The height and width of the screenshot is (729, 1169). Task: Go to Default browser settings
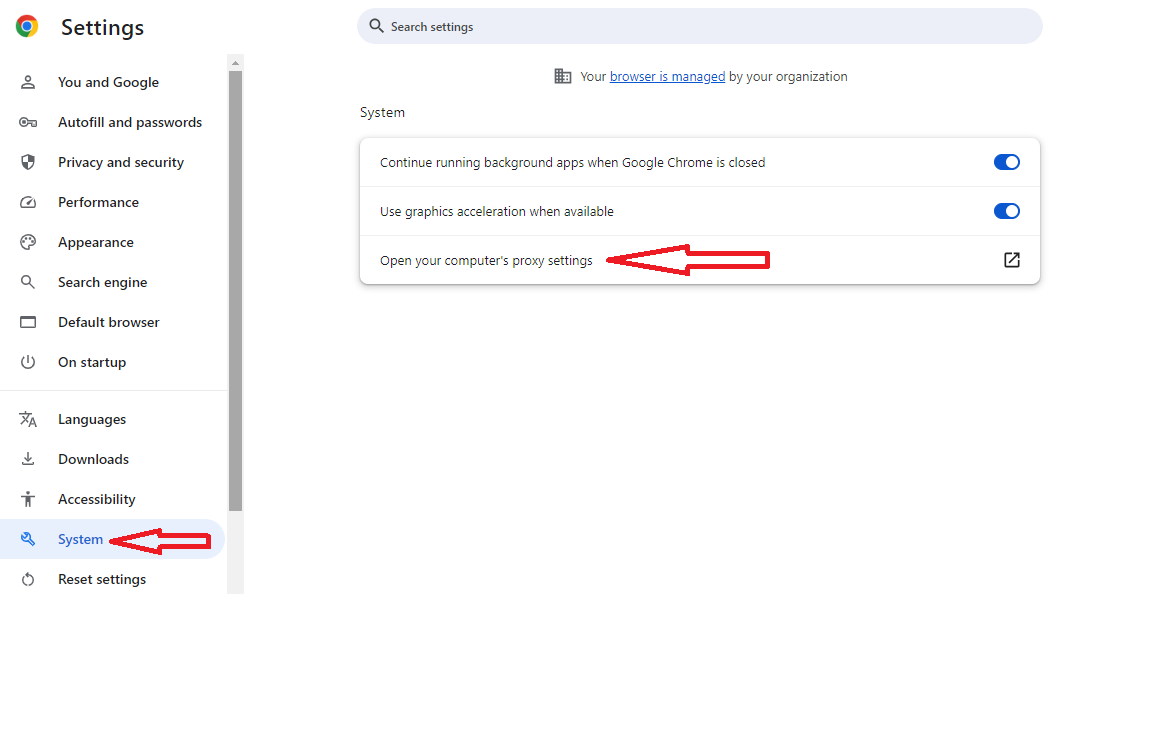(108, 322)
